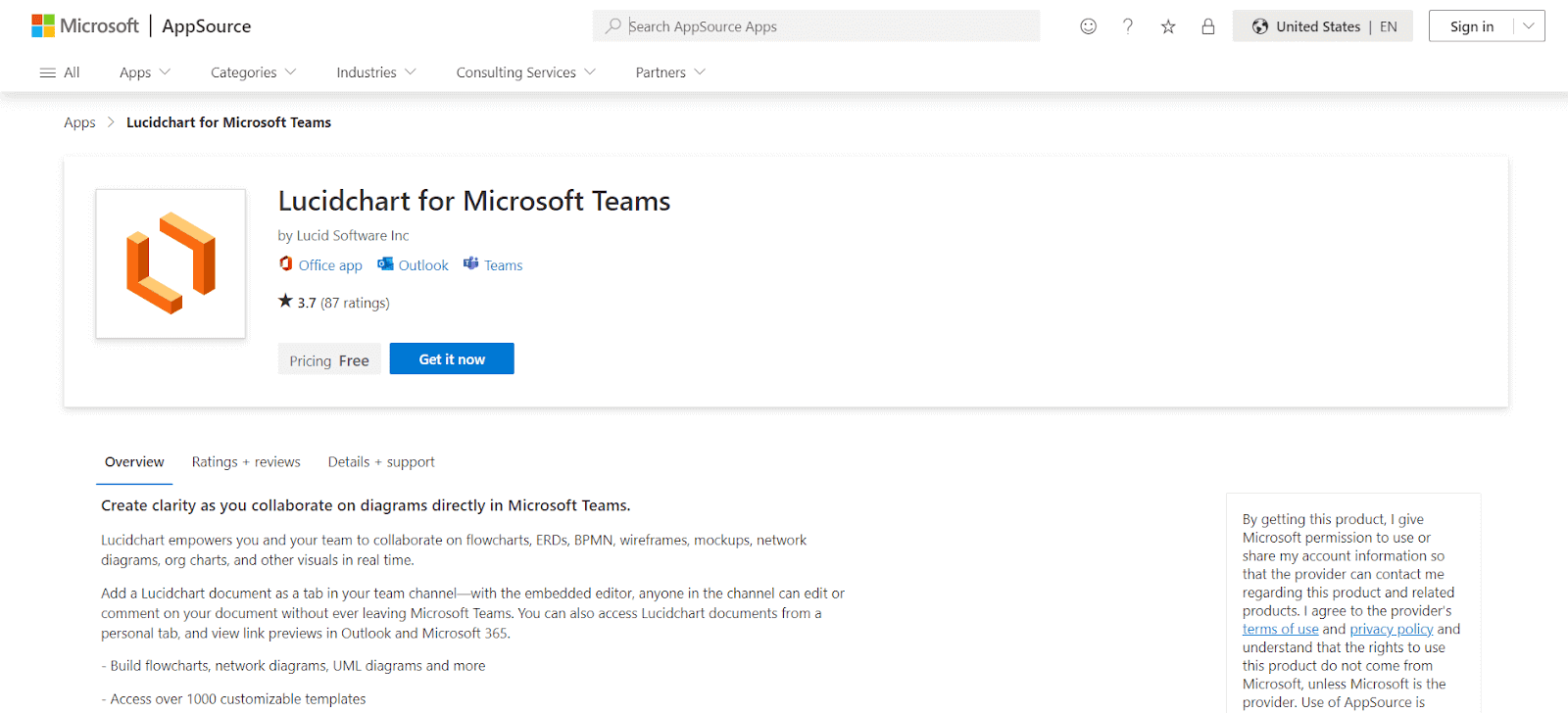Open the 87 ratings text
The height and width of the screenshot is (713, 1568).
(x=355, y=303)
